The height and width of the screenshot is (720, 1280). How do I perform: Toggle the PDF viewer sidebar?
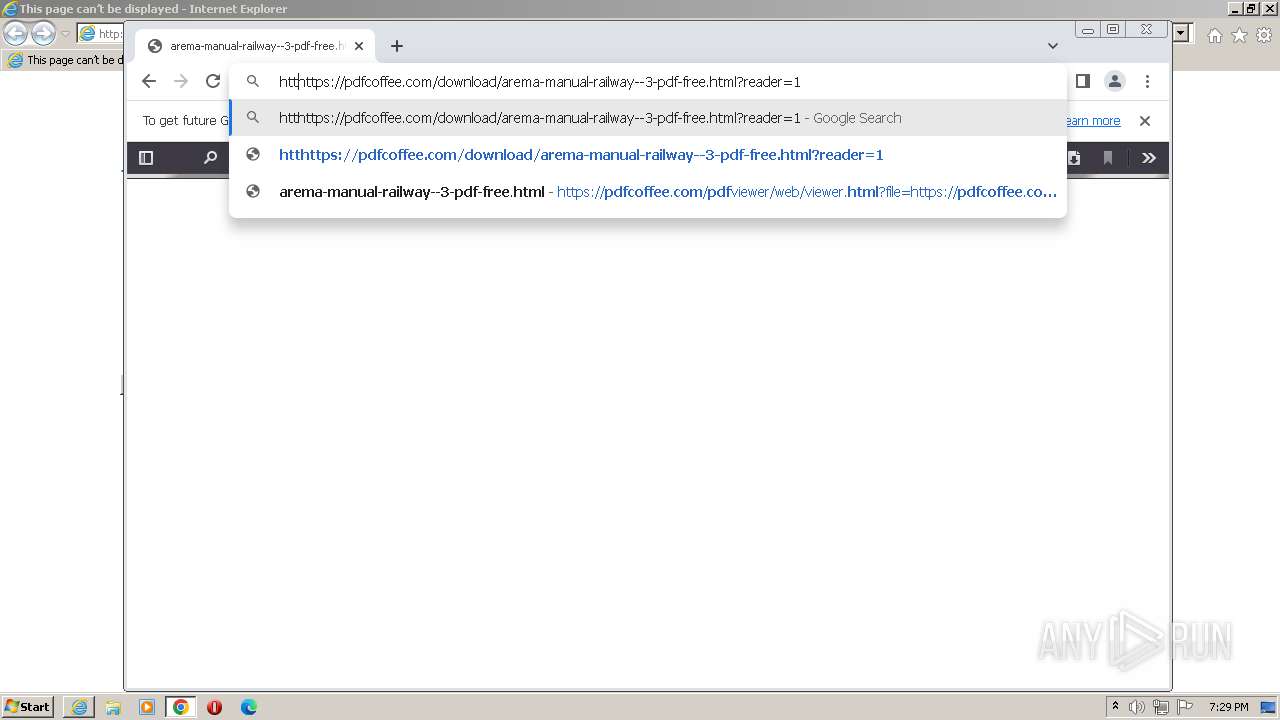[146, 158]
